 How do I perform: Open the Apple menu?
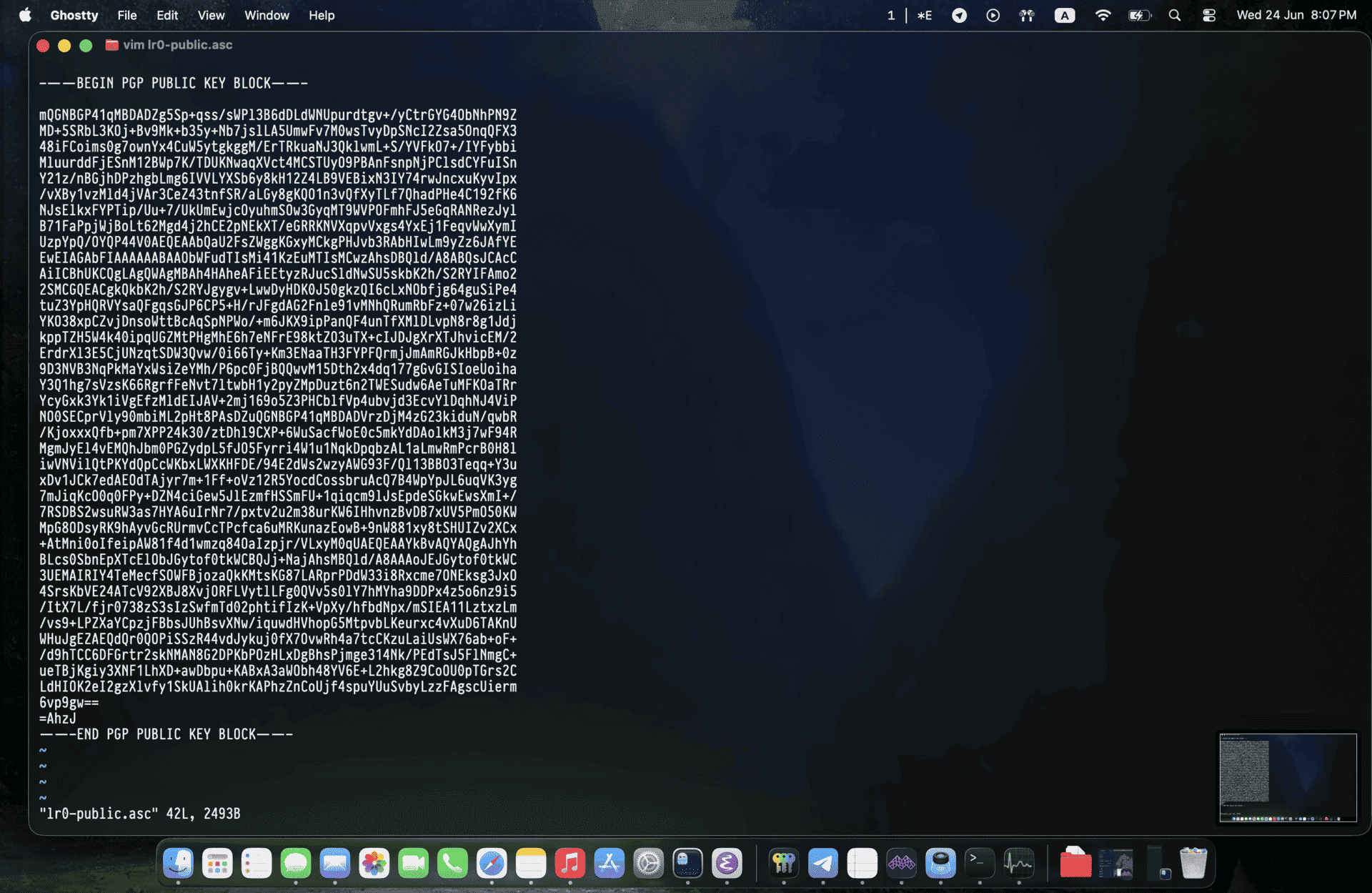(25, 15)
